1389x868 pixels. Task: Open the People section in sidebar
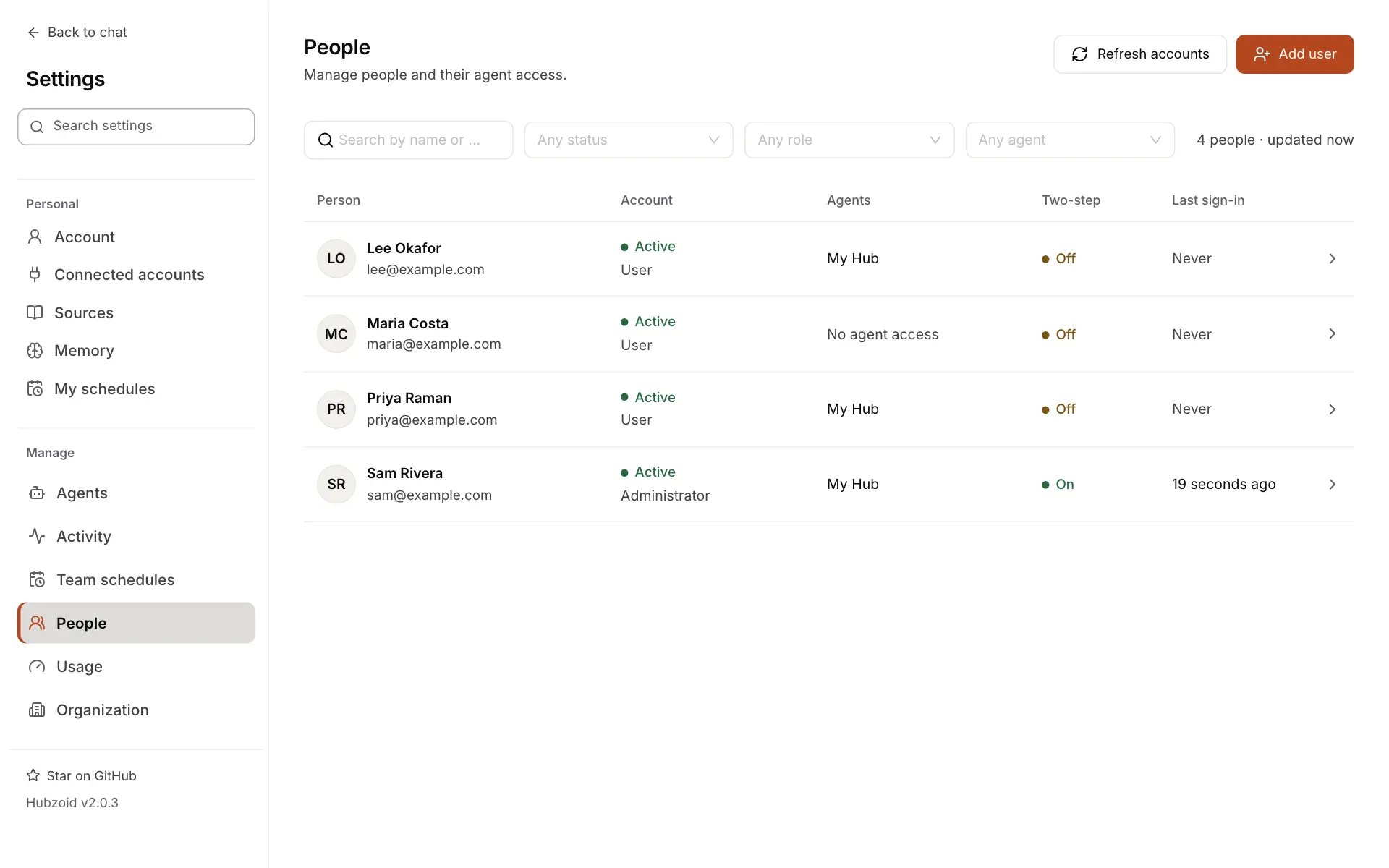[x=136, y=623]
